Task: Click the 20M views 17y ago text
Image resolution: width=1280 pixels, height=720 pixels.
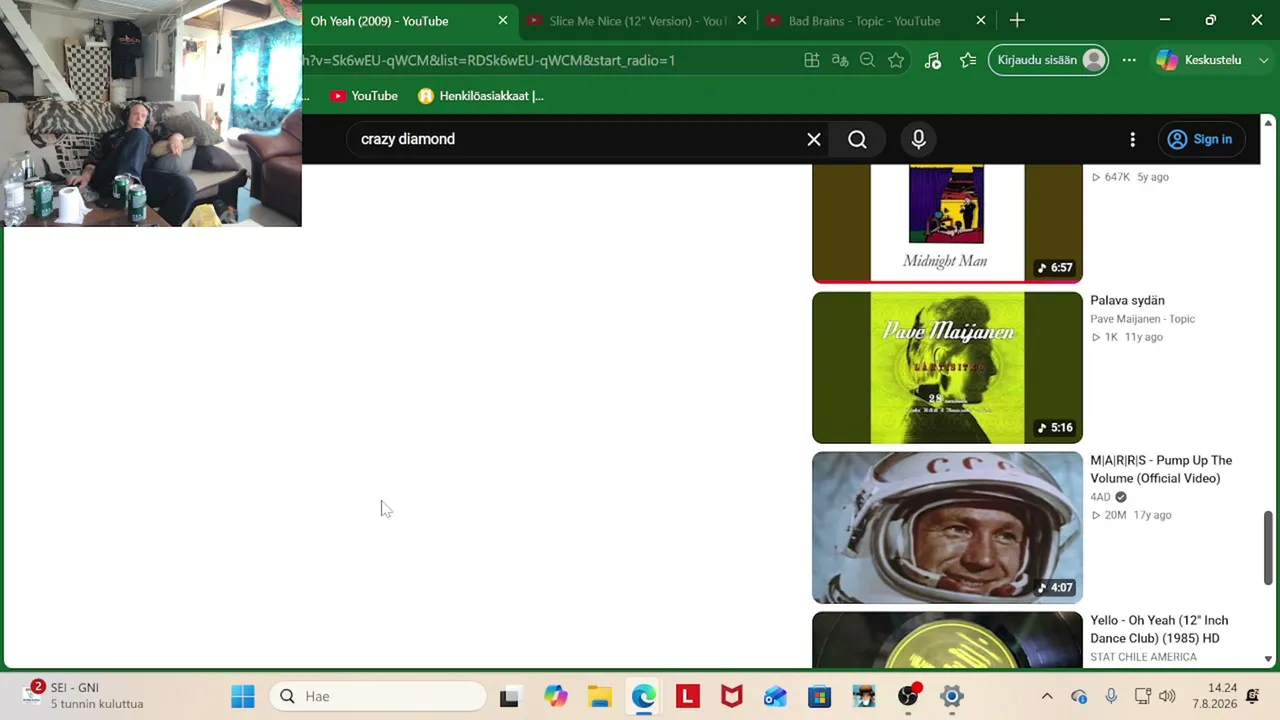Action: (1130, 515)
